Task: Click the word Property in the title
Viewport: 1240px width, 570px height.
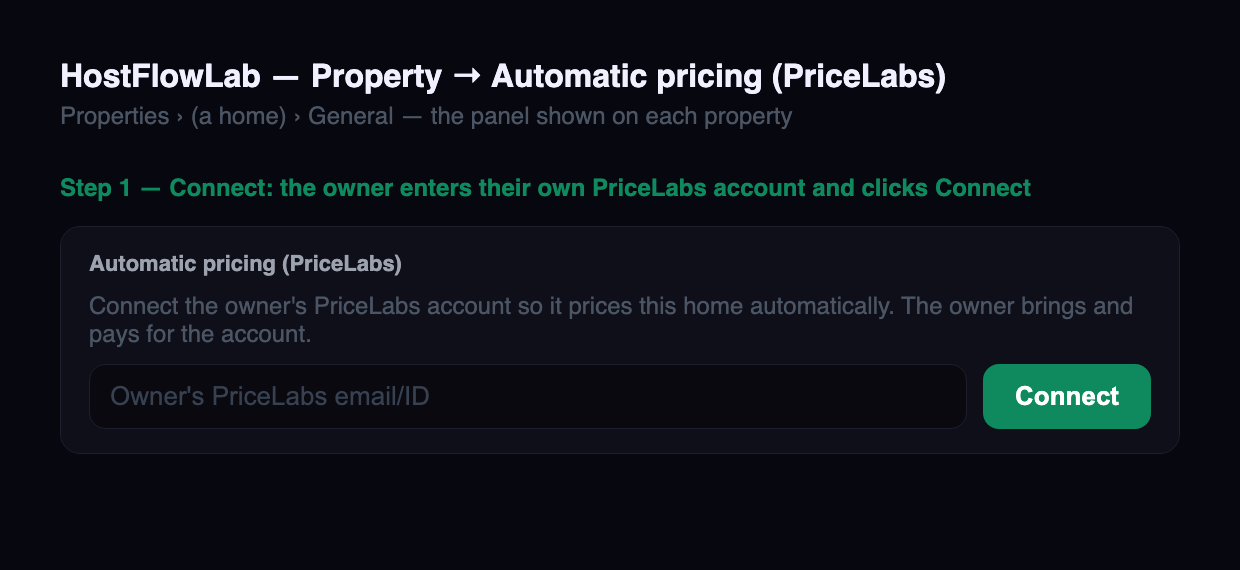Action: click(376, 76)
